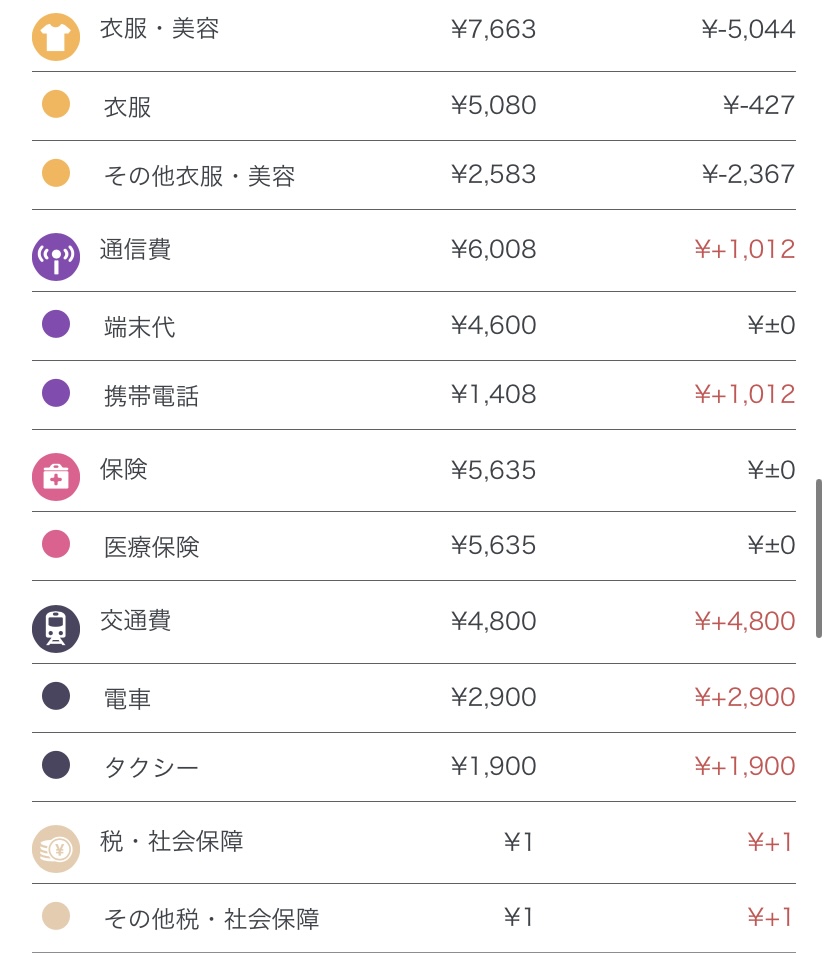Click the 携帯電話 difference ¥+1,012
This screenshot has height=953, width=828.
click(745, 394)
